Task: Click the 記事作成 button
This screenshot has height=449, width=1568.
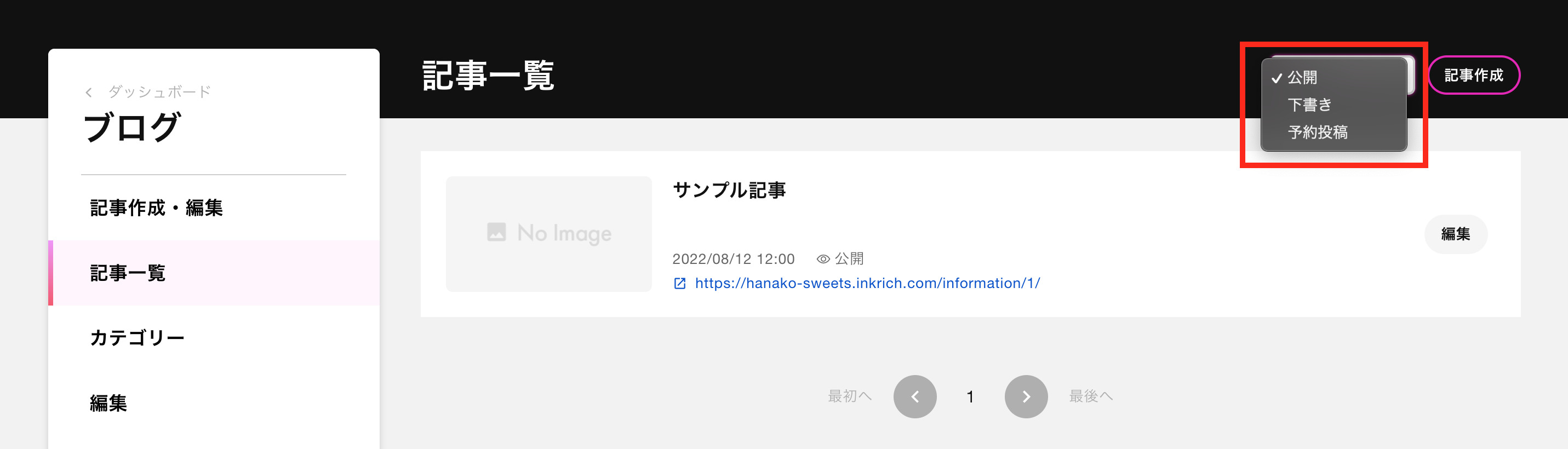Action: point(1474,76)
